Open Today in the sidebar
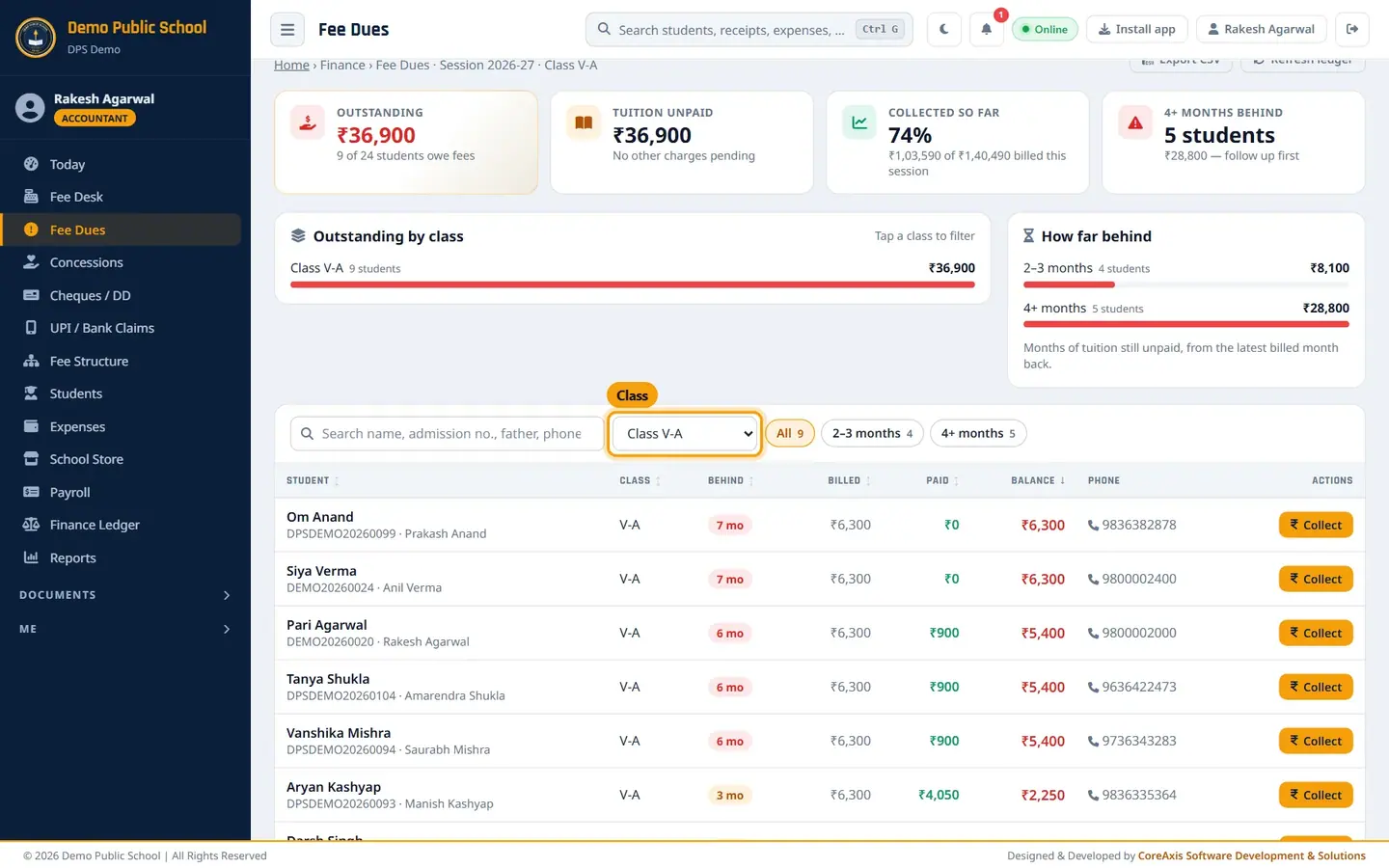1389x868 pixels. click(x=121, y=164)
